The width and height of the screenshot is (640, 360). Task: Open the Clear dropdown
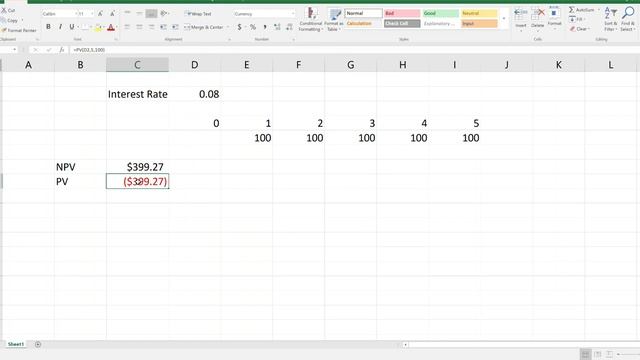click(x=579, y=29)
